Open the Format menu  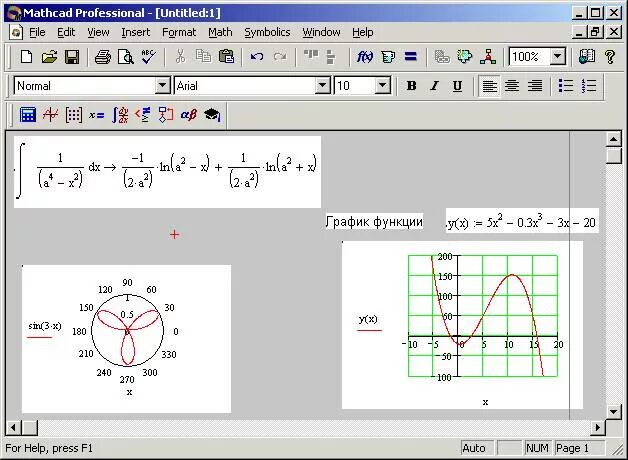point(179,32)
